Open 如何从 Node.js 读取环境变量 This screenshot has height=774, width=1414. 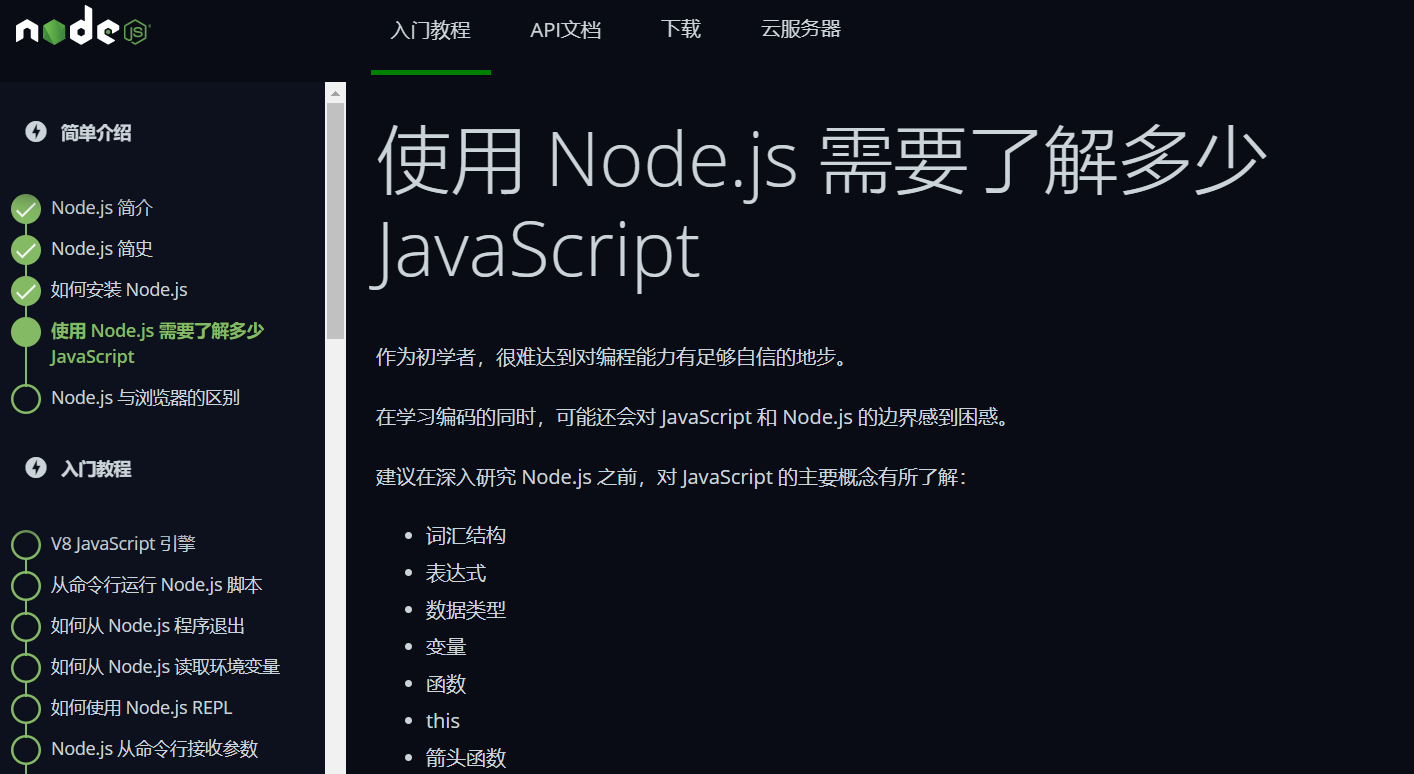[165, 667]
